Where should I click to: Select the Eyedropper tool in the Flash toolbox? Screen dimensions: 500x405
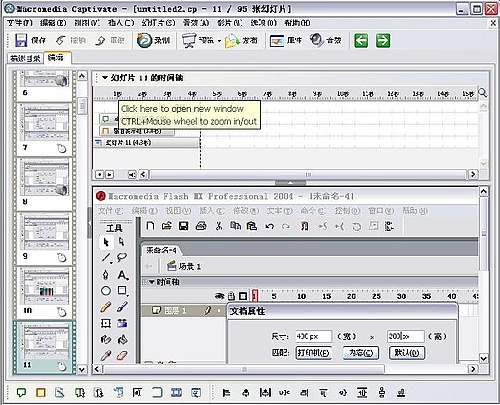pos(106,356)
